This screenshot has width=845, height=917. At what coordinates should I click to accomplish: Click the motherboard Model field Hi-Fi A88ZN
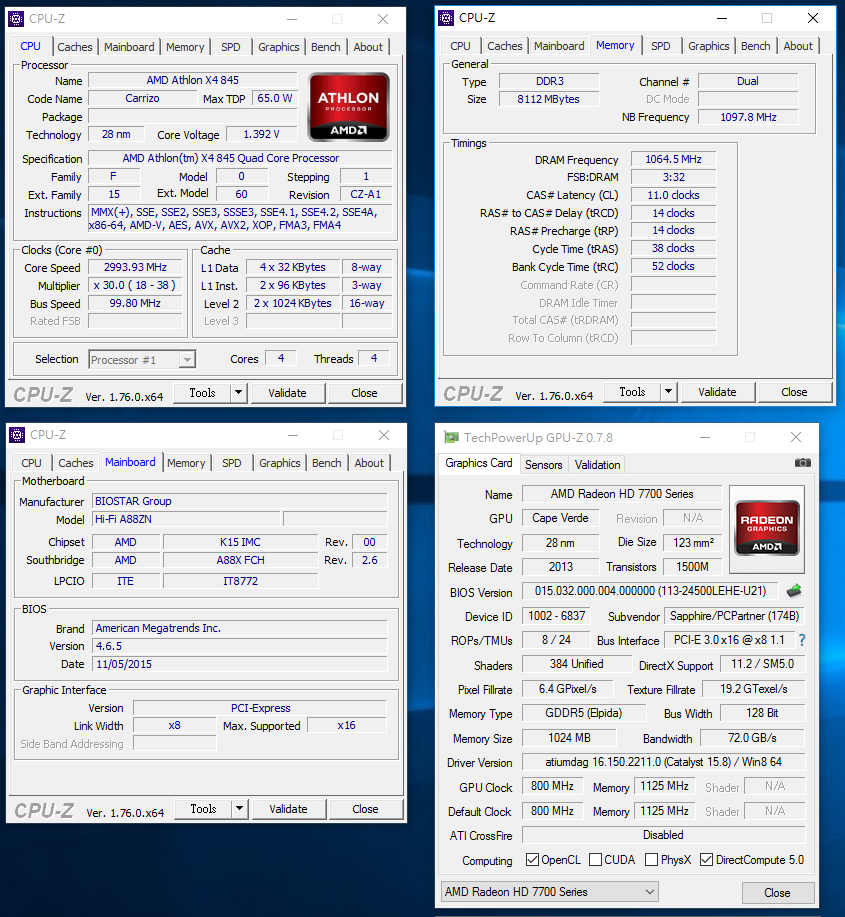click(x=186, y=519)
